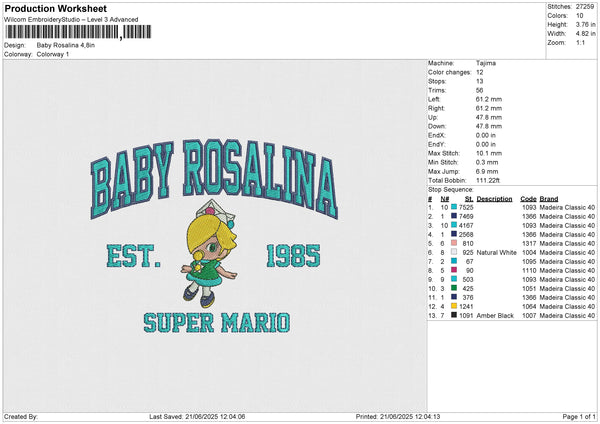Image resolution: width=600 pixels, height=424 pixels.
Task: Click the Trims value 56
Action: point(479,90)
